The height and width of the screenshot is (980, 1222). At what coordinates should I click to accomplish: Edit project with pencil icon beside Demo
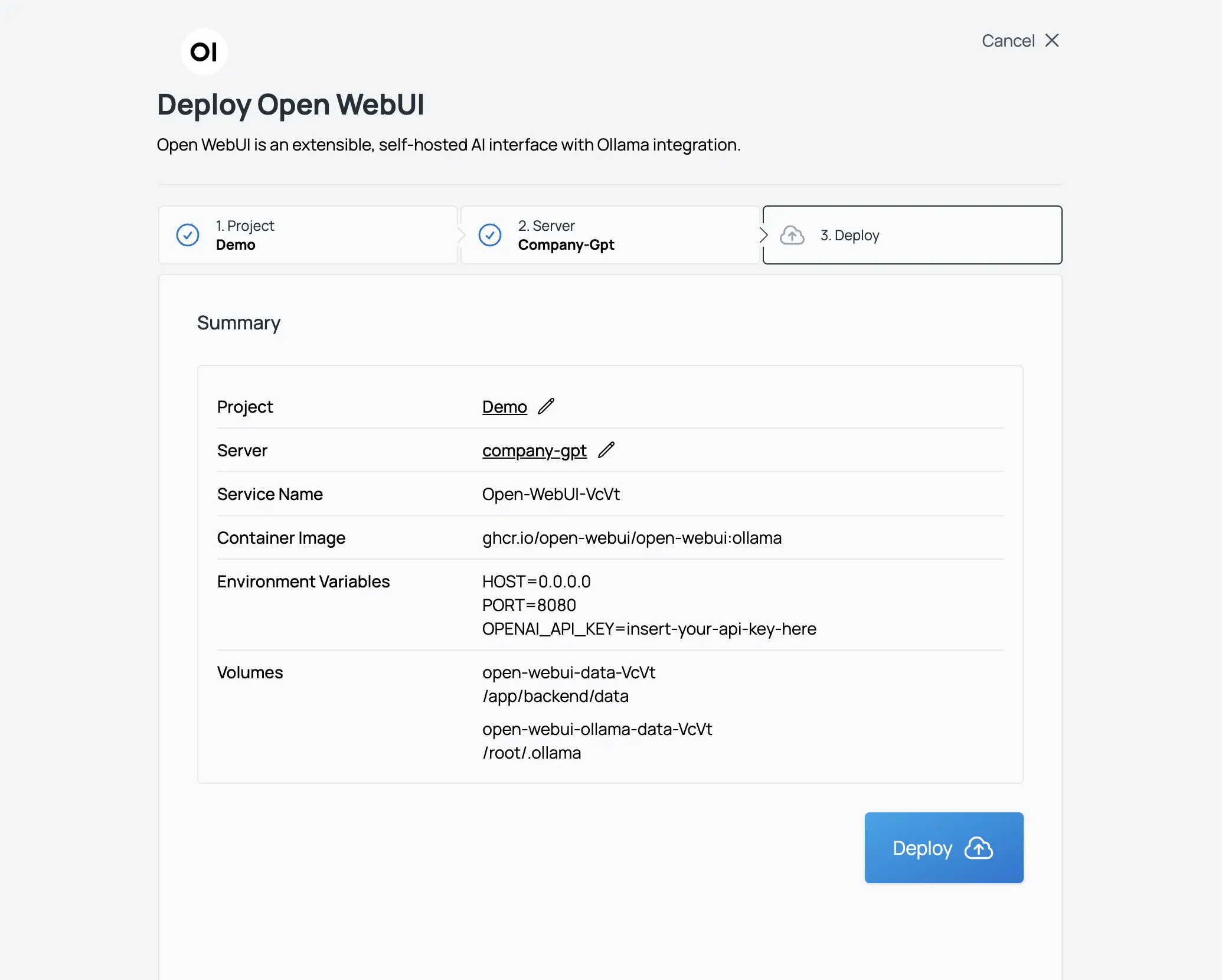pyautogui.click(x=546, y=406)
